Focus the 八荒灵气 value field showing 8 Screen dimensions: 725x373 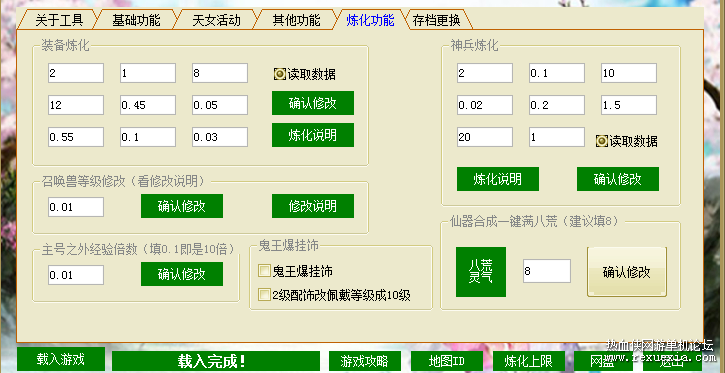pyautogui.click(x=547, y=271)
